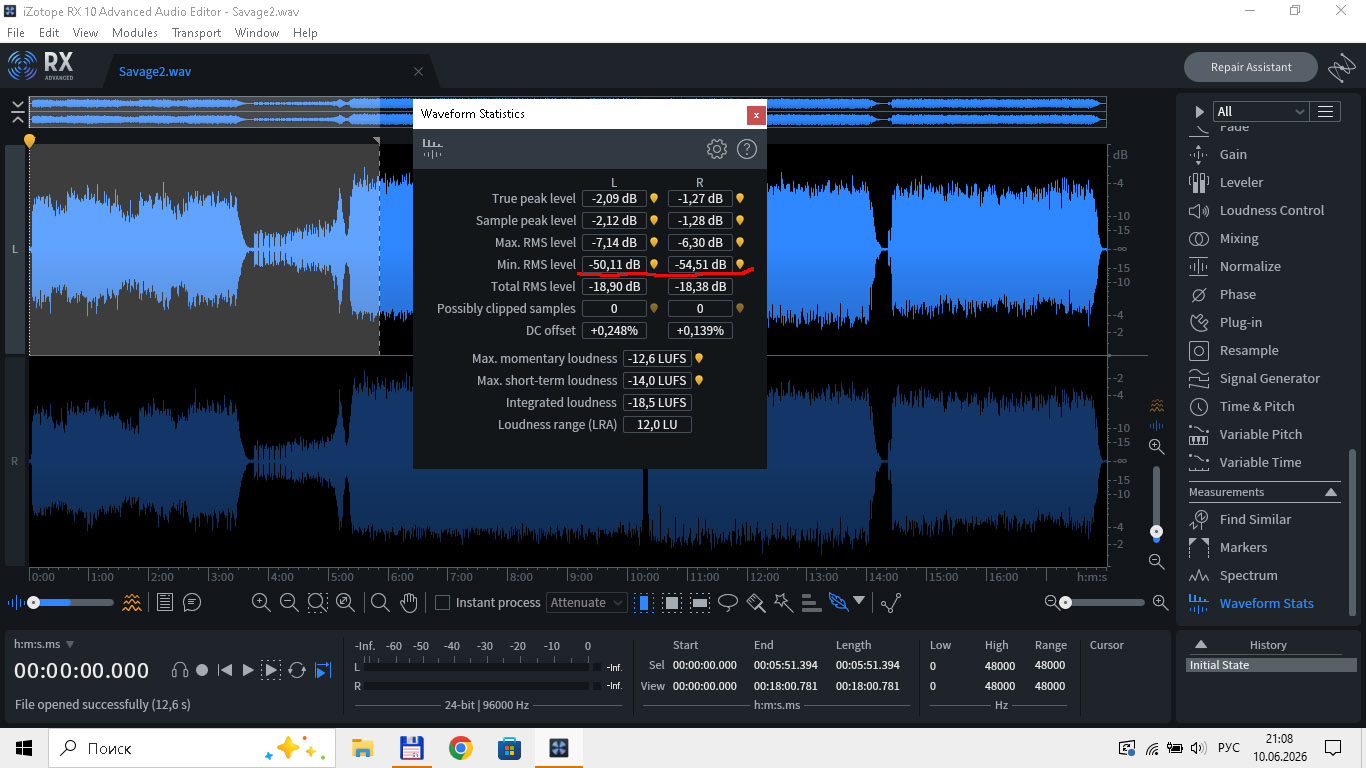1366x768 pixels.
Task: Open the Edit menu
Action: 49,32
